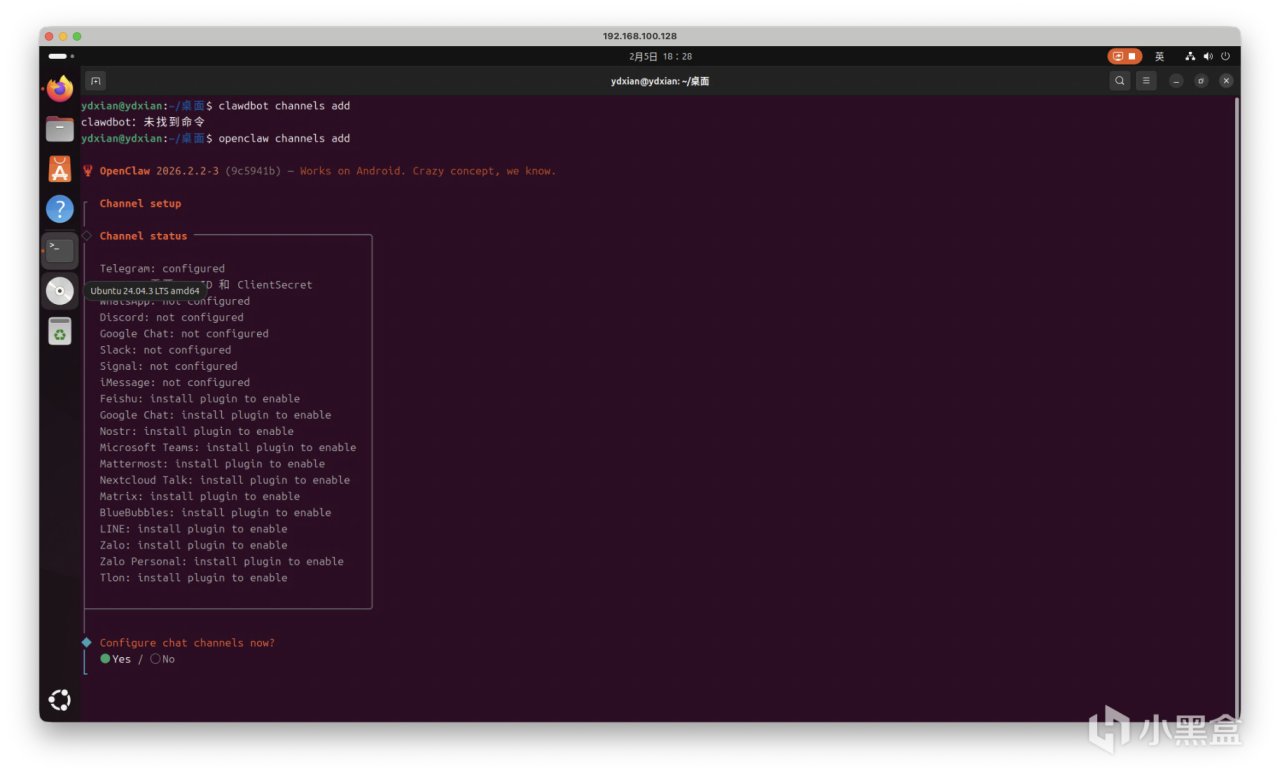
Task: Click the 'Microsoft Teams: install plugin' line
Action: 228,447
